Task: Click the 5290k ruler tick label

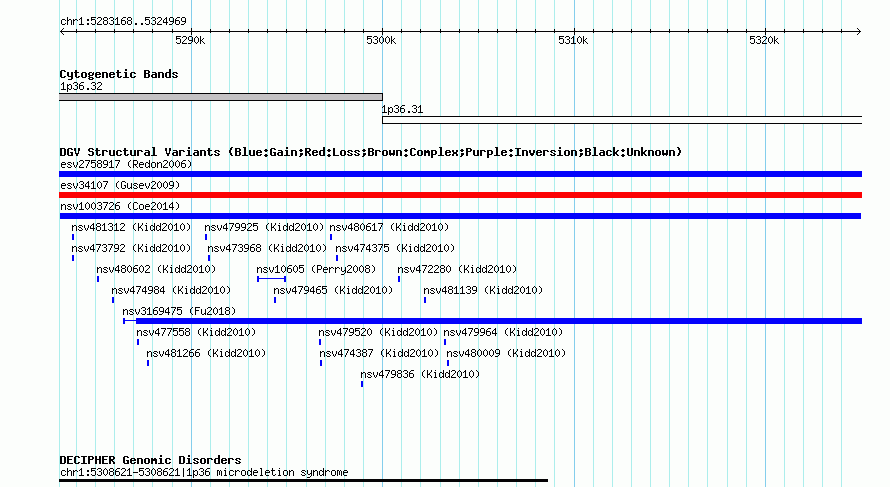Action: click(x=190, y=40)
